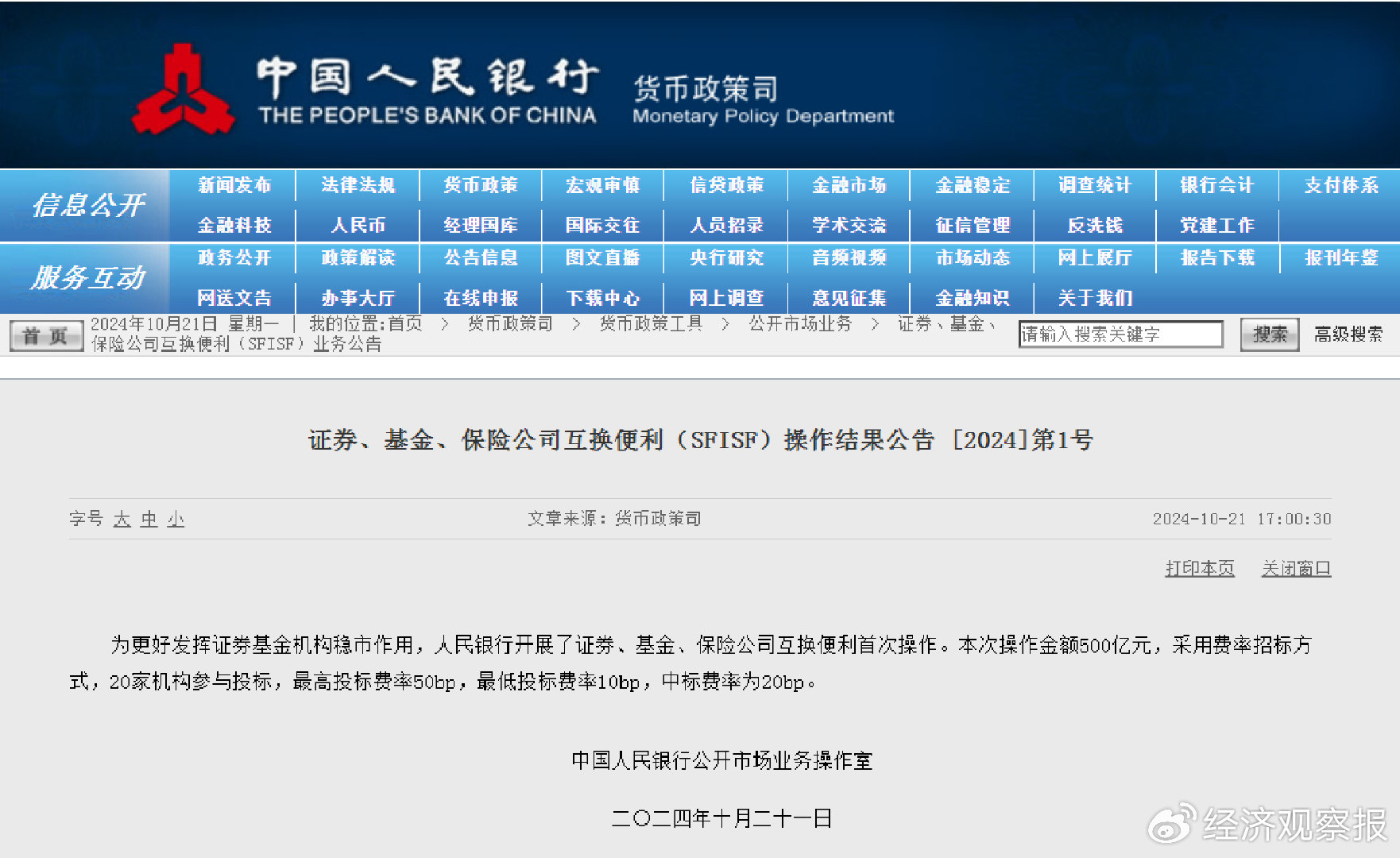
Task: Open 高级搜索 advanced search
Action: pyautogui.click(x=1348, y=334)
